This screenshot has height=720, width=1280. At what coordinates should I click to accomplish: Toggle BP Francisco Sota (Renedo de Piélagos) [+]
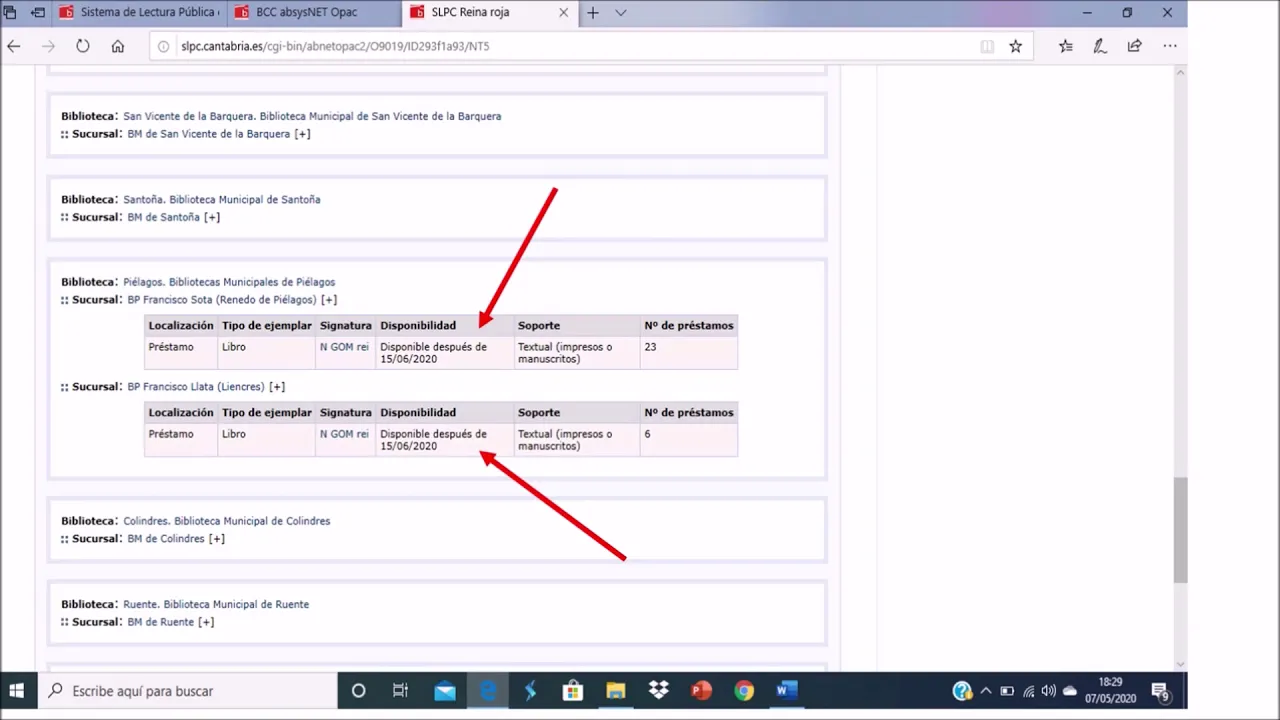point(328,300)
